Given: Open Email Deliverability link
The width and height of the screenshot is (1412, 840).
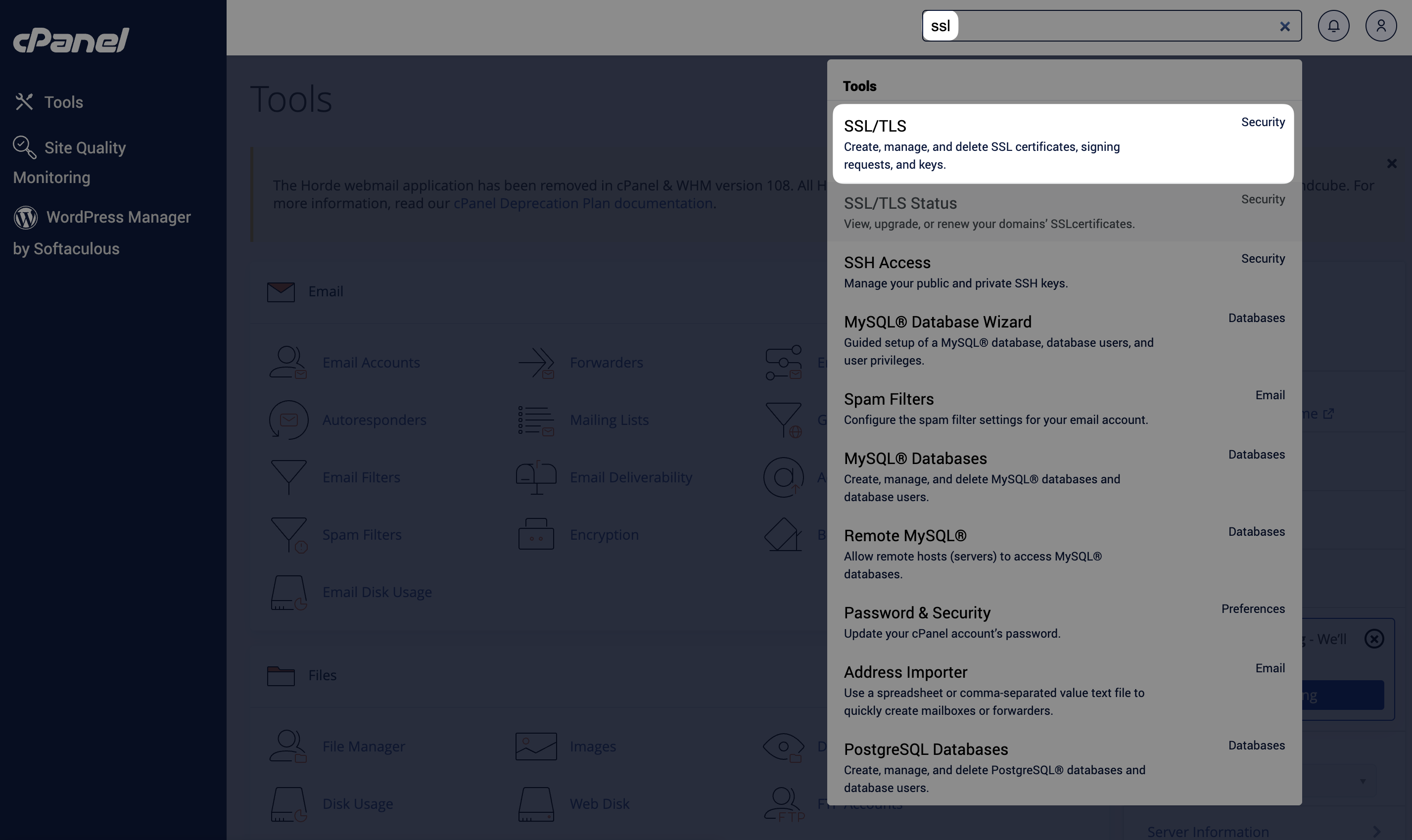Looking at the screenshot, I should (x=630, y=477).
